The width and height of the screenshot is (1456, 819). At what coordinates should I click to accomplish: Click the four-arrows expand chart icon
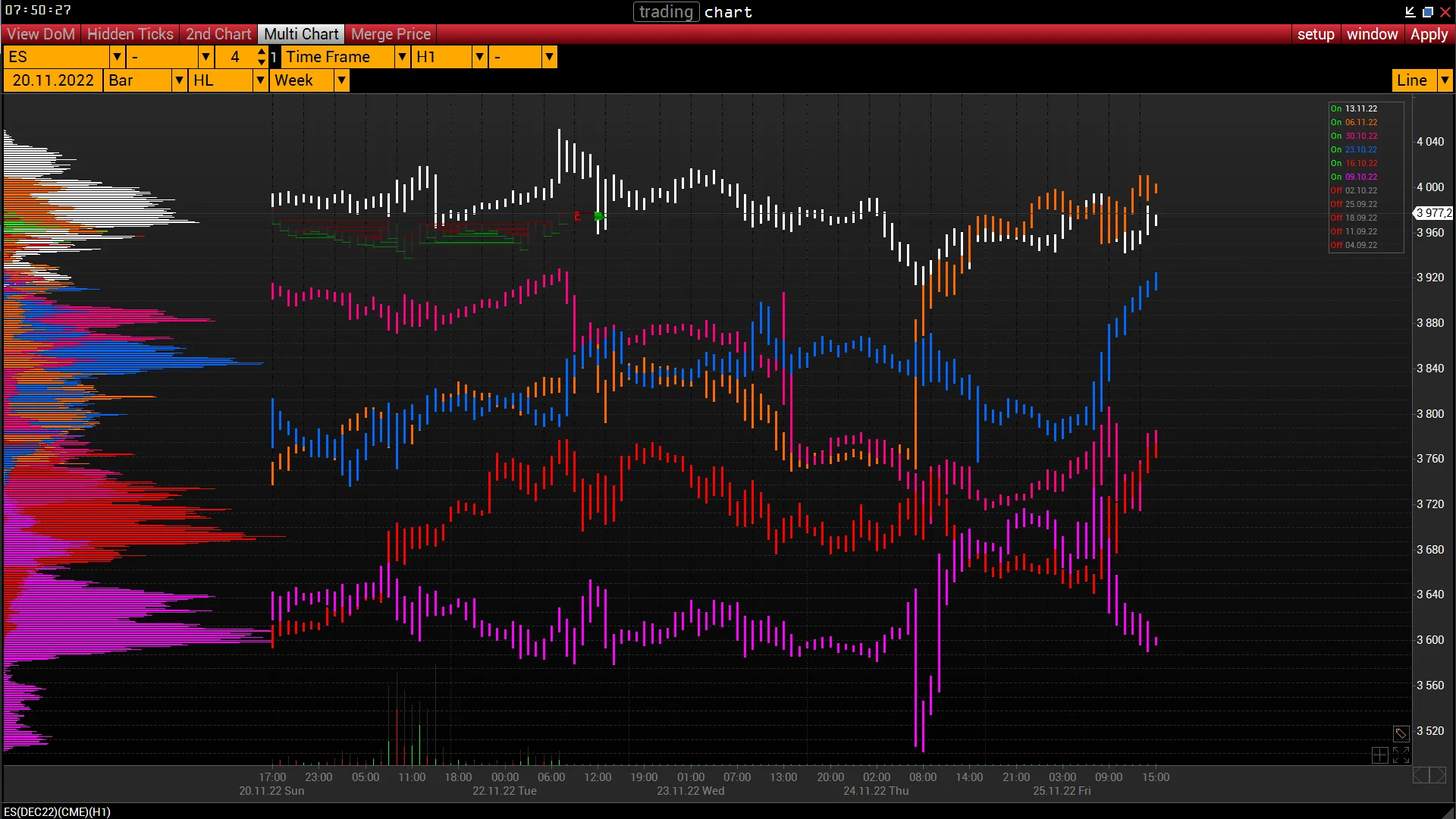1401,755
